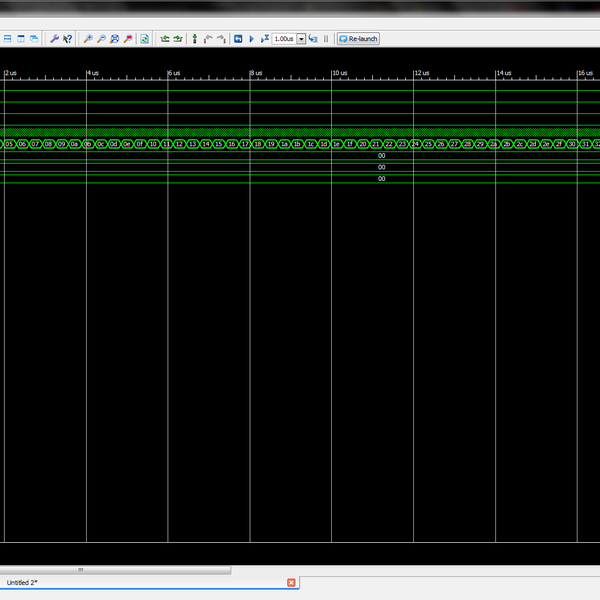
Task: Click the Re-launch simulation button
Action: point(358,38)
